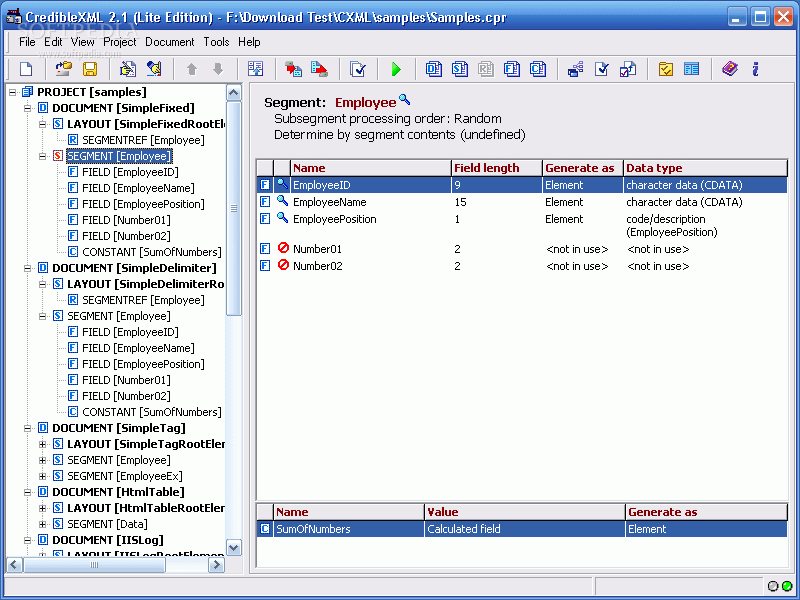Click the add Constant (C) toolbar icon
This screenshot has width=800, height=600.
click(538, 69)
